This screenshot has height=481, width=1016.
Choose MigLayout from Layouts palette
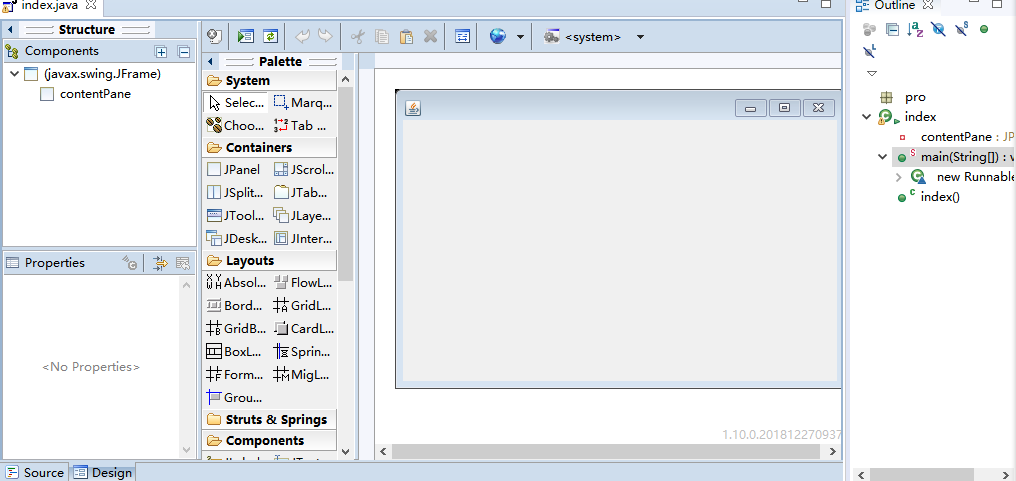[x=303, y=375]
